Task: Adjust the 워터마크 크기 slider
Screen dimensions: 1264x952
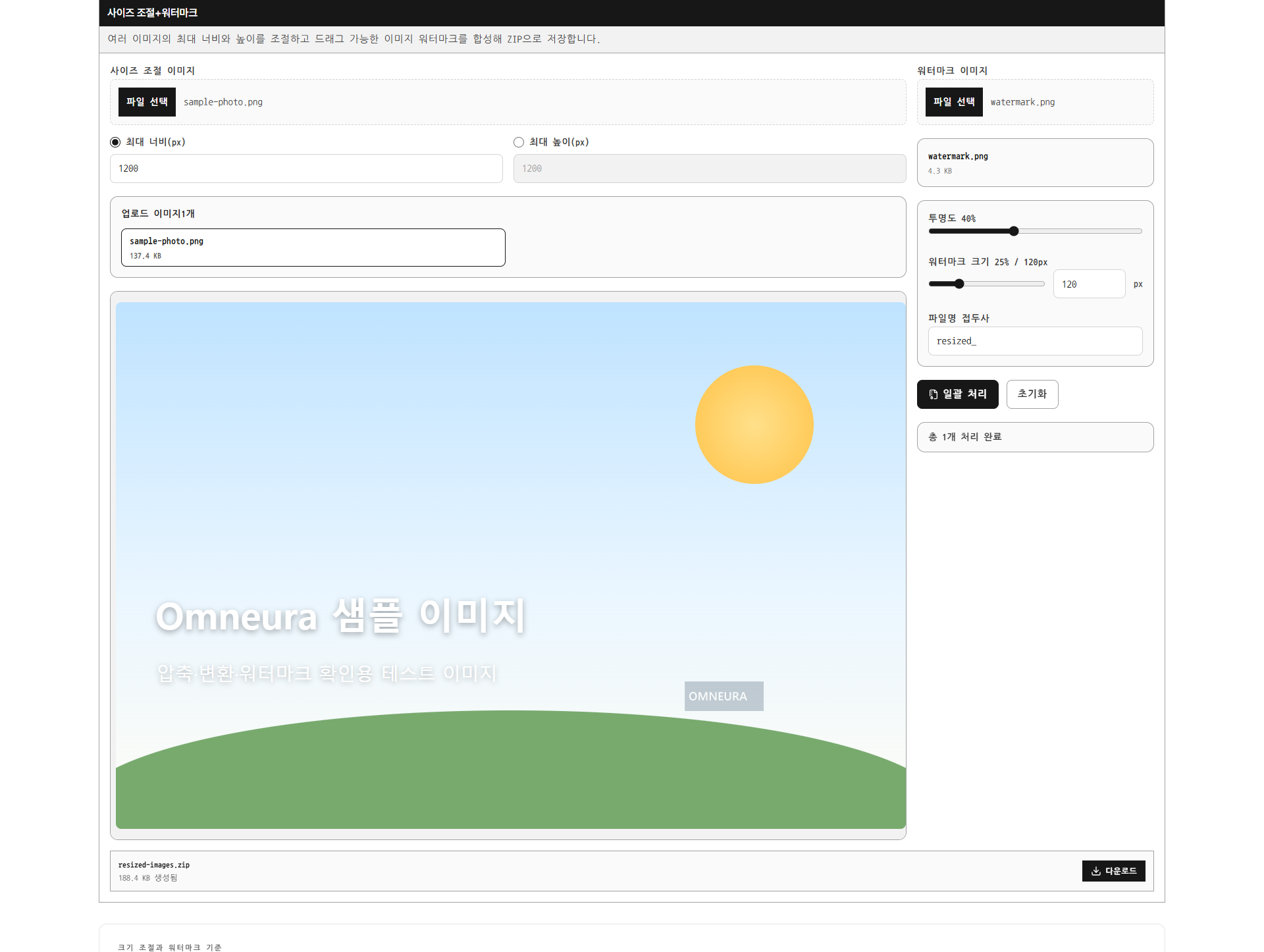Action: click(986, 284)
